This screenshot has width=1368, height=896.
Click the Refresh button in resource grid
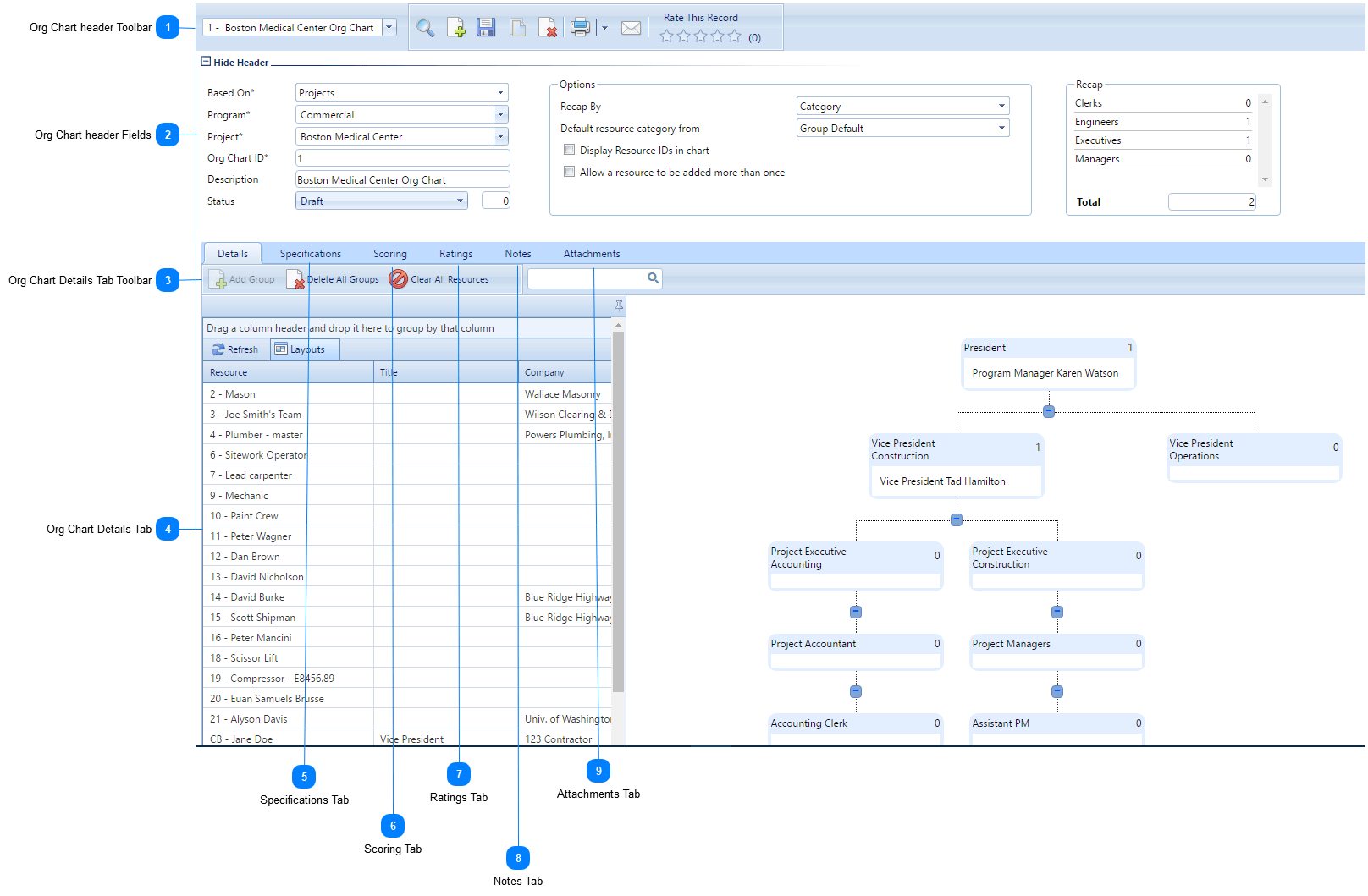[x=235, y=349]
